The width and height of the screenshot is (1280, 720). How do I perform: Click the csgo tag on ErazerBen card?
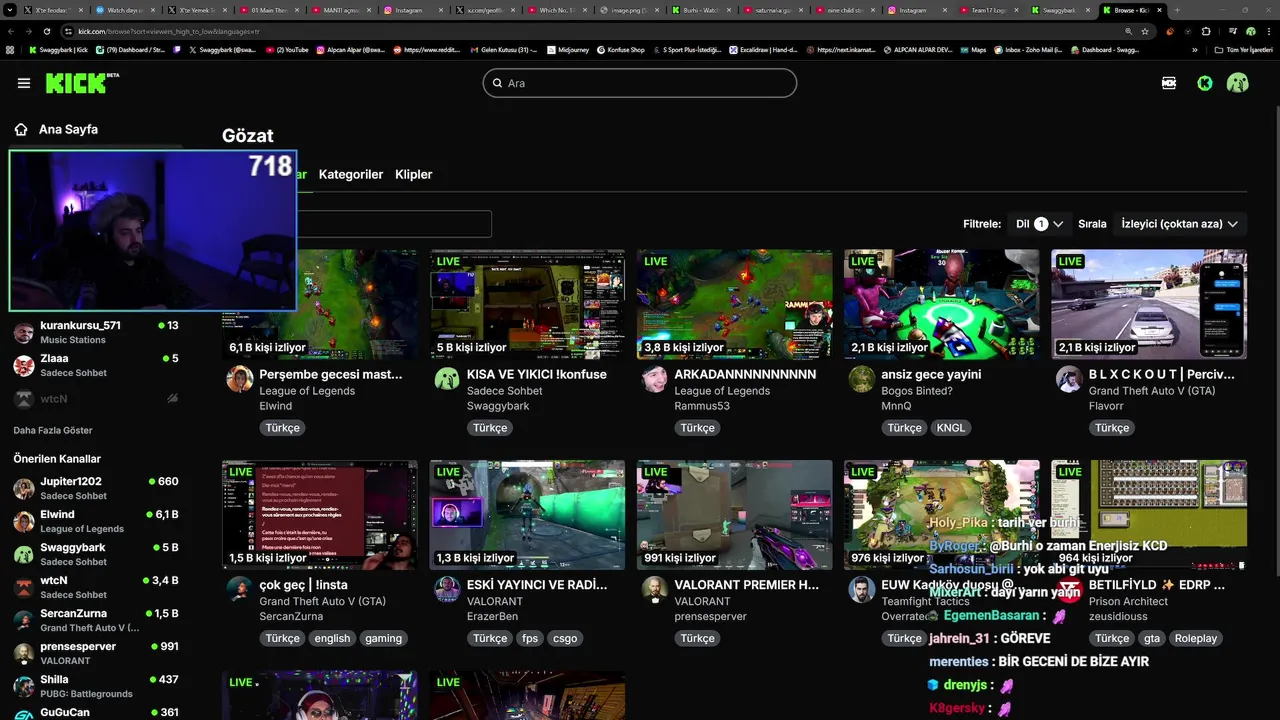click(x=565, y=638)
